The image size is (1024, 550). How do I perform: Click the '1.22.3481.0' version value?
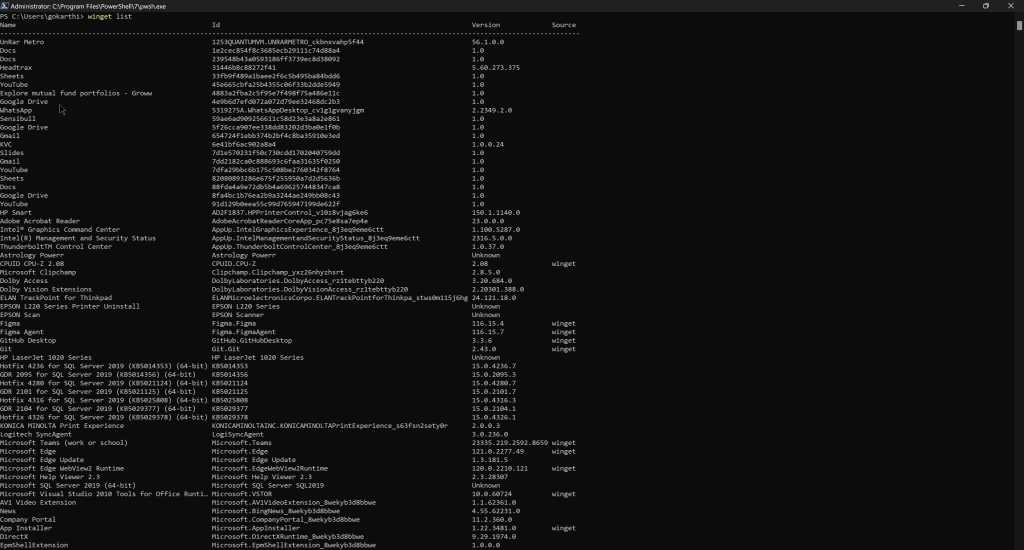(494, 527)
